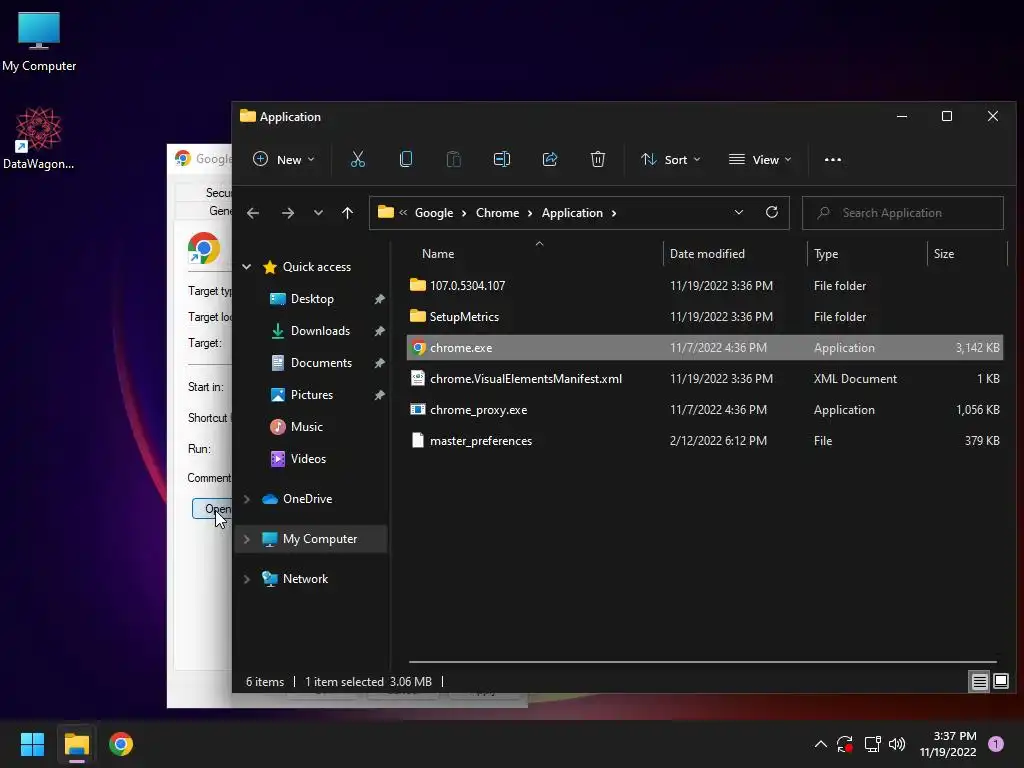
Task: Open Music in navigation pane
Action: point(306,426)
